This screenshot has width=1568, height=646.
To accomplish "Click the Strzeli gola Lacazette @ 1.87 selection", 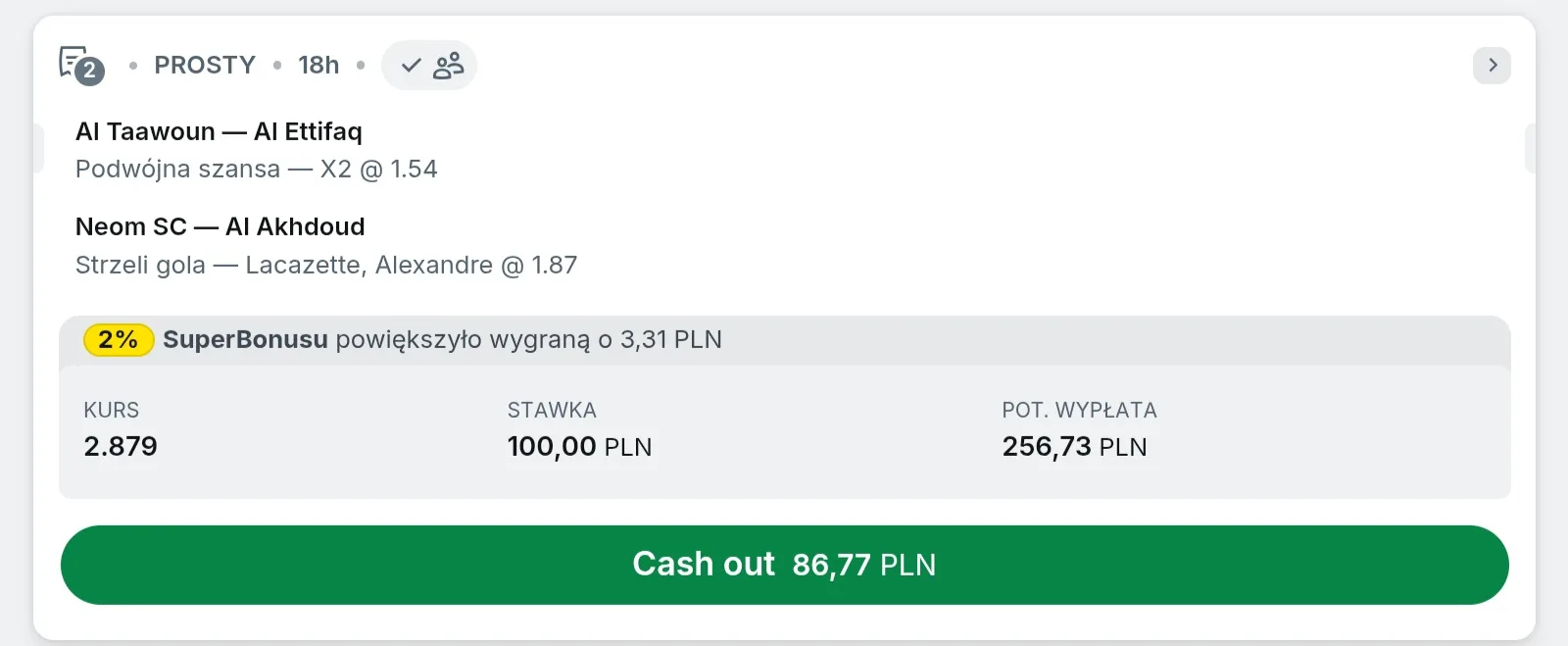I will click(326, 265).
